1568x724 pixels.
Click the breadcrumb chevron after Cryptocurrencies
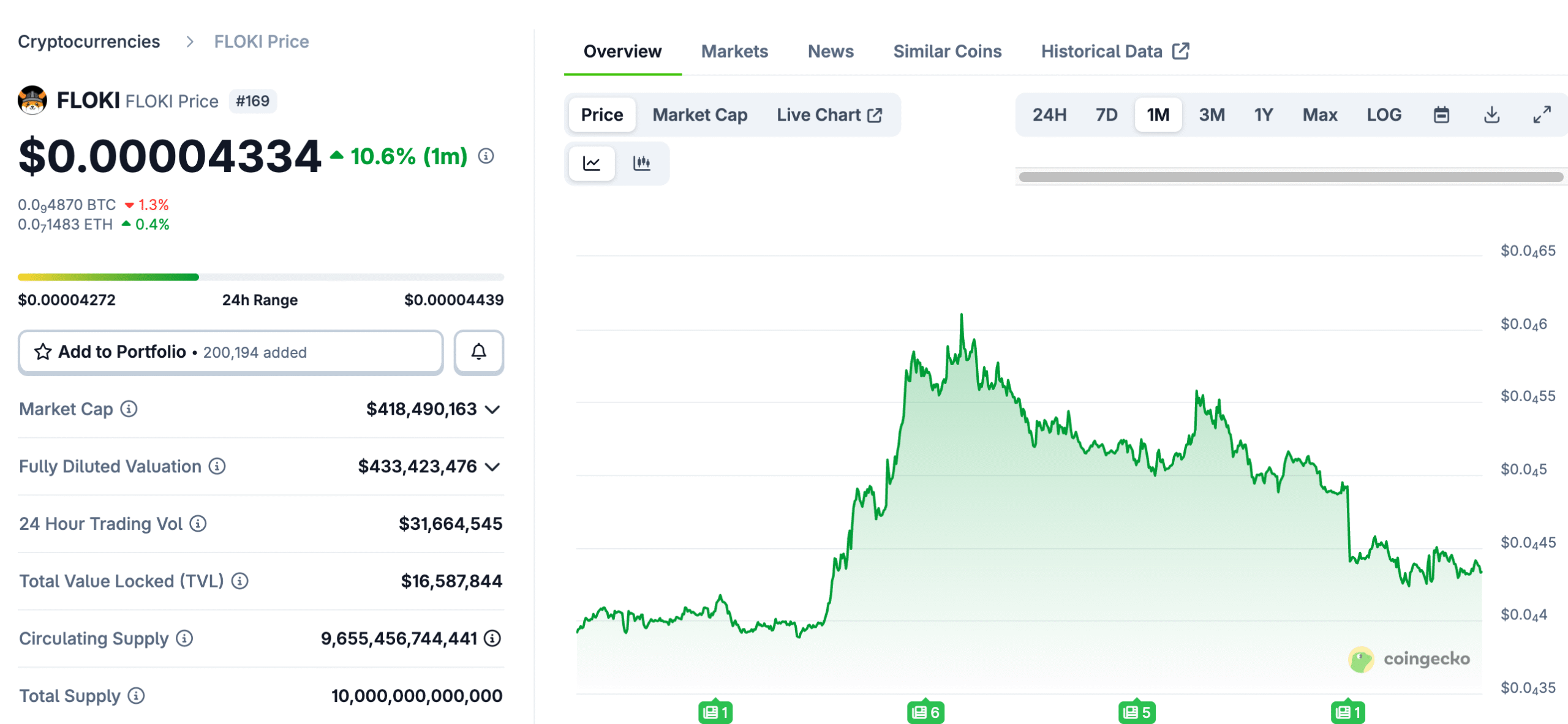[190, 42]
